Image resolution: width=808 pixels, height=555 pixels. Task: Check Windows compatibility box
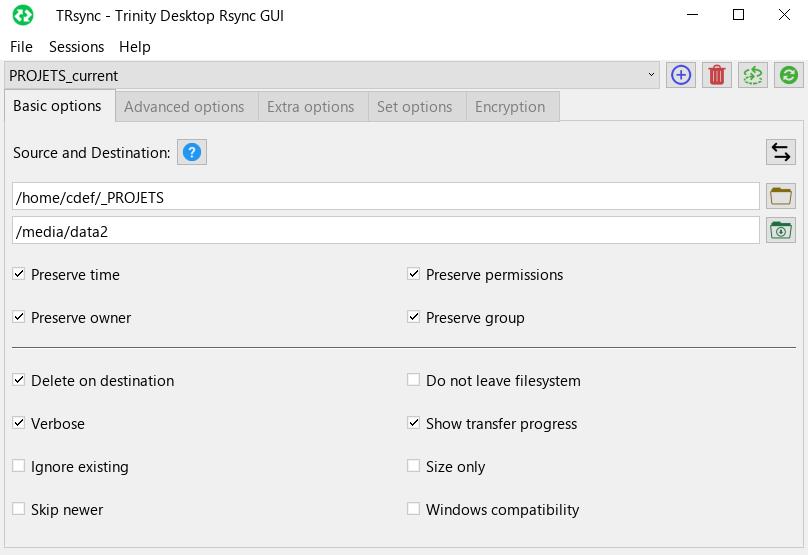point(413,509)
